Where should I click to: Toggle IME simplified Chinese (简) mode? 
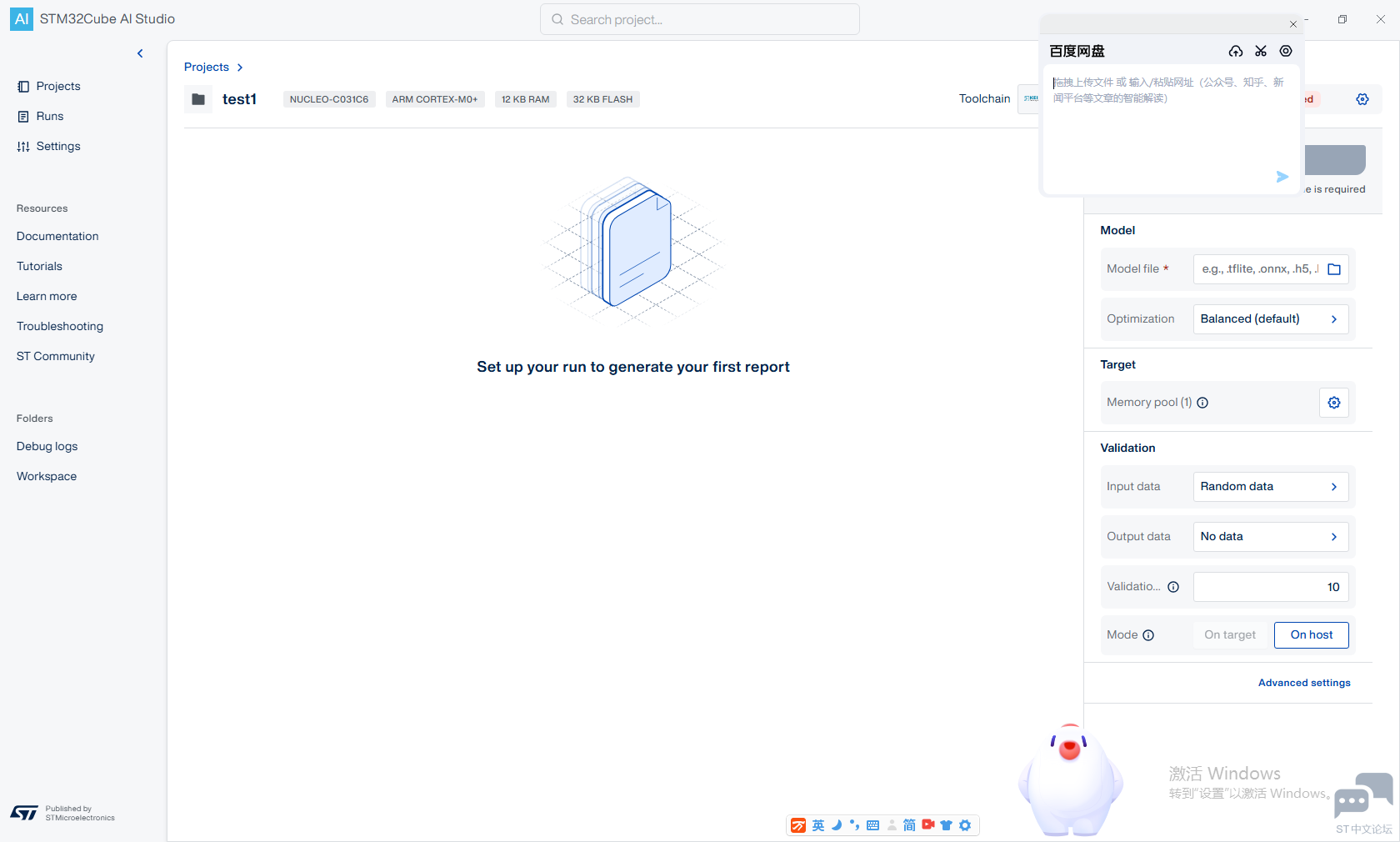coord(909,825)
